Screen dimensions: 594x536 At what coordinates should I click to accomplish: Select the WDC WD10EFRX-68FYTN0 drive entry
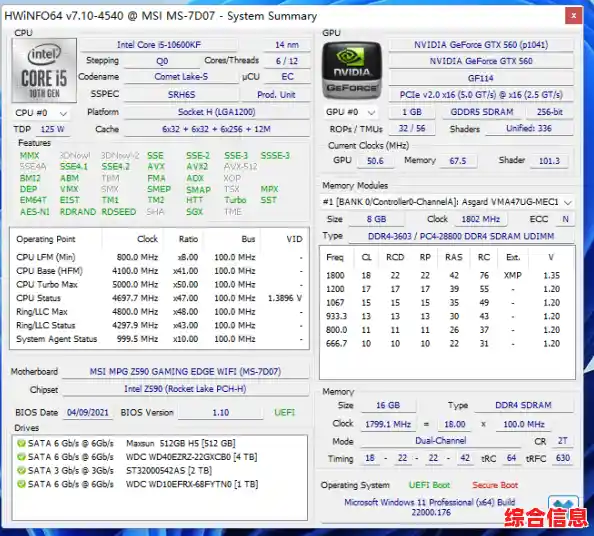tap(159, 484)
